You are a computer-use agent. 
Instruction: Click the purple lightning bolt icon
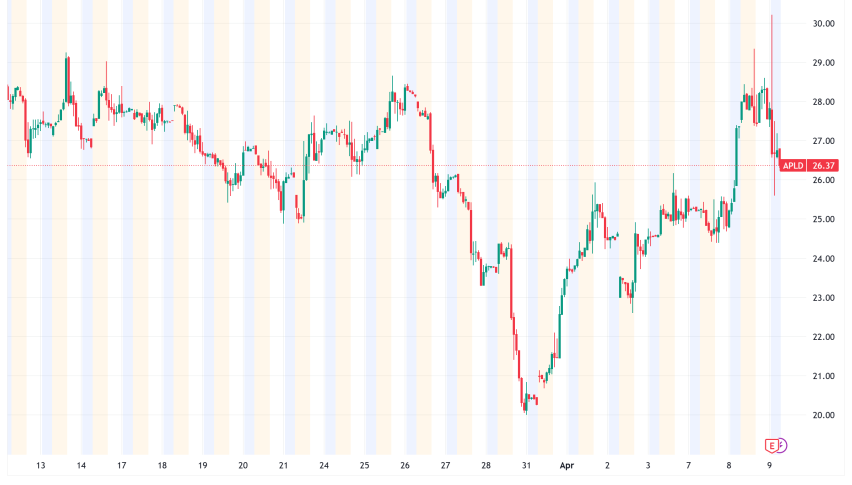(x=782, y=444)
